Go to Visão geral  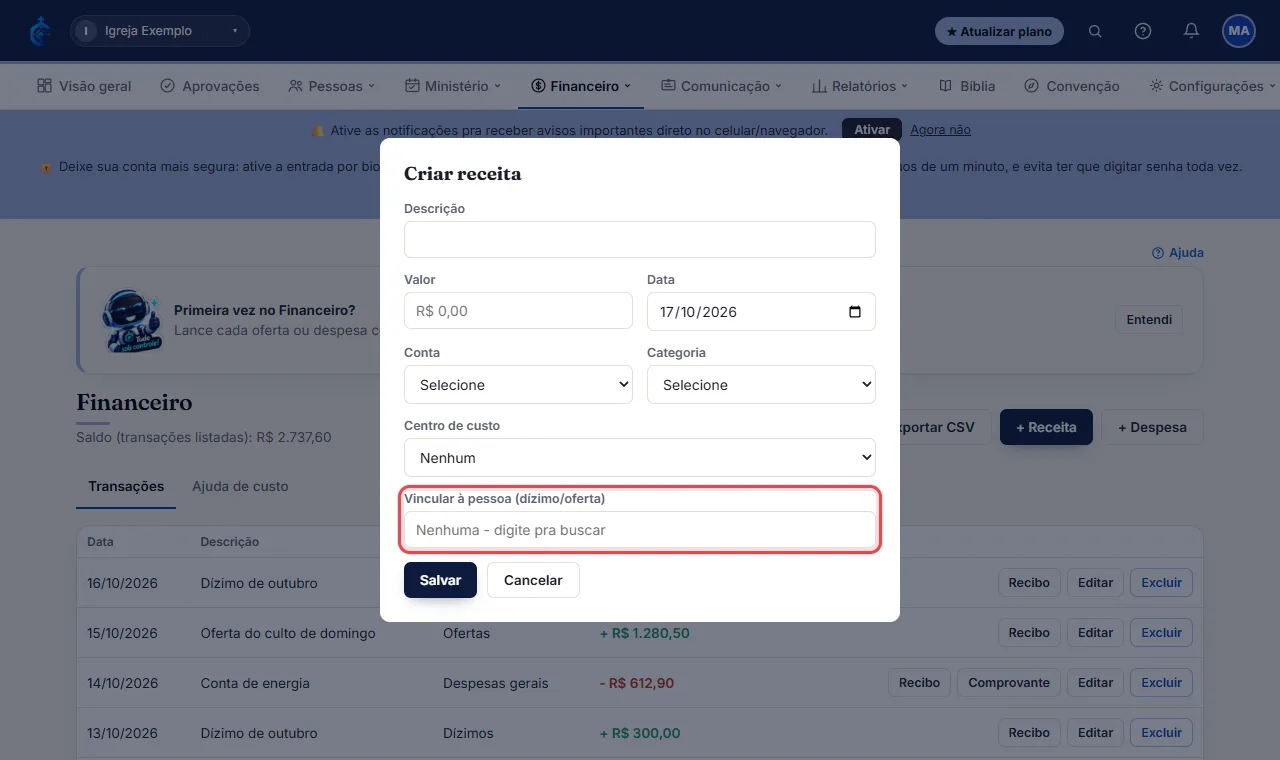pyautogui.click(x=84, y=86)
